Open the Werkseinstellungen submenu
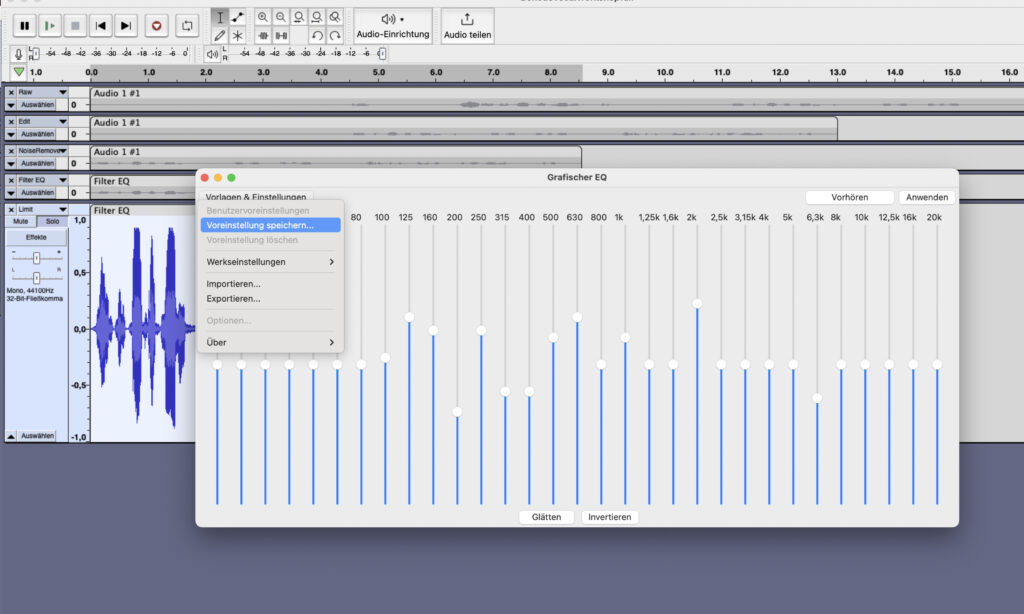 click(x=270, y=262)
